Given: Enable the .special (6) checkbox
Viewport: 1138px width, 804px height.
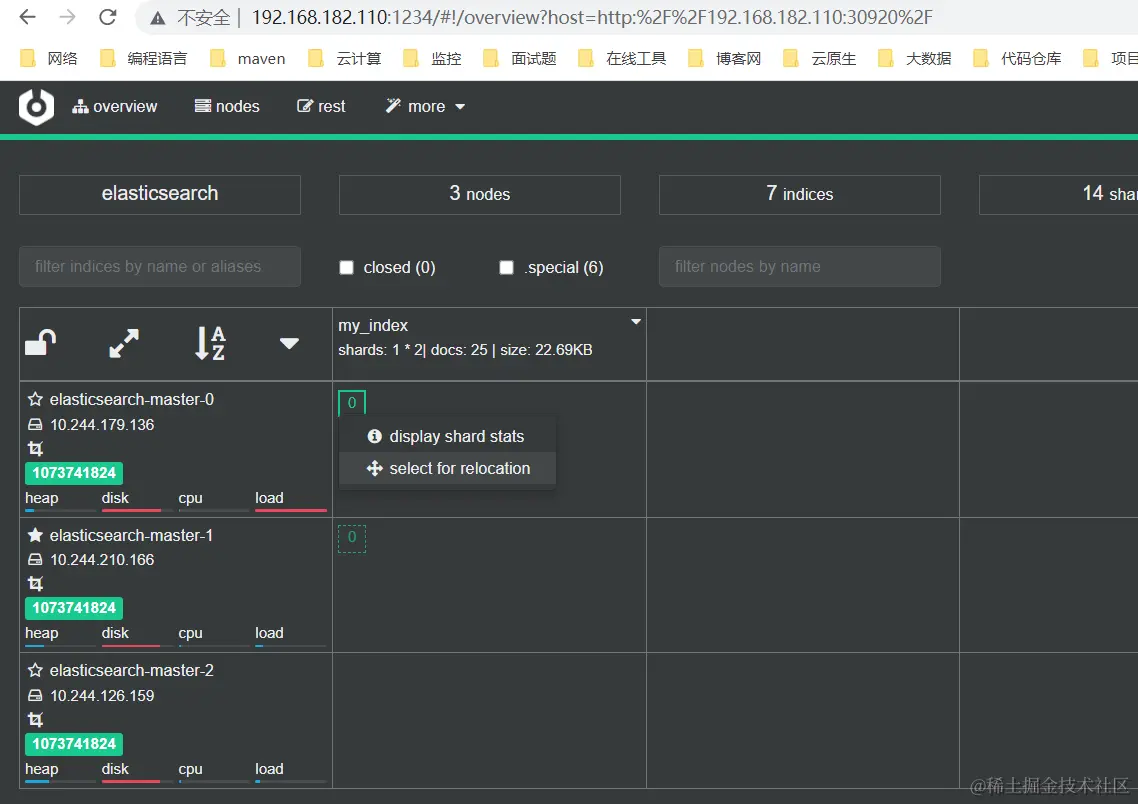Looking at the screenshot, I should [x=506, y=267].
